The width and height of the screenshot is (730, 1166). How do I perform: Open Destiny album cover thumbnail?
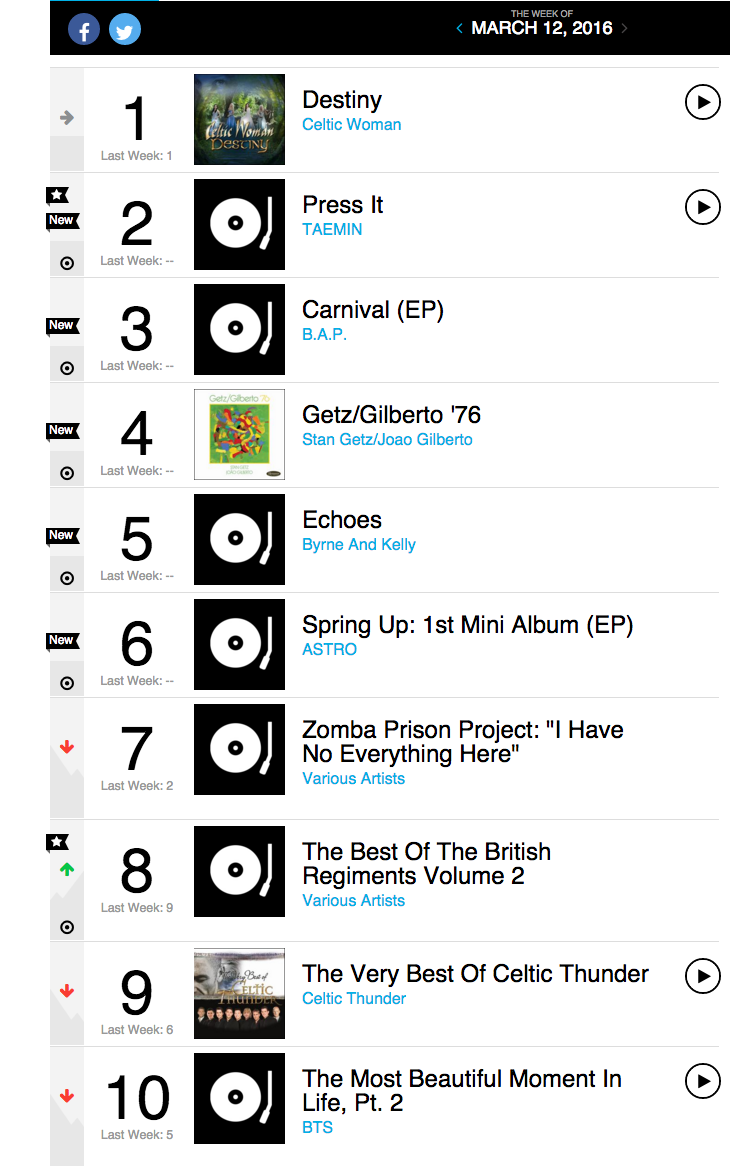click(239, 120)
